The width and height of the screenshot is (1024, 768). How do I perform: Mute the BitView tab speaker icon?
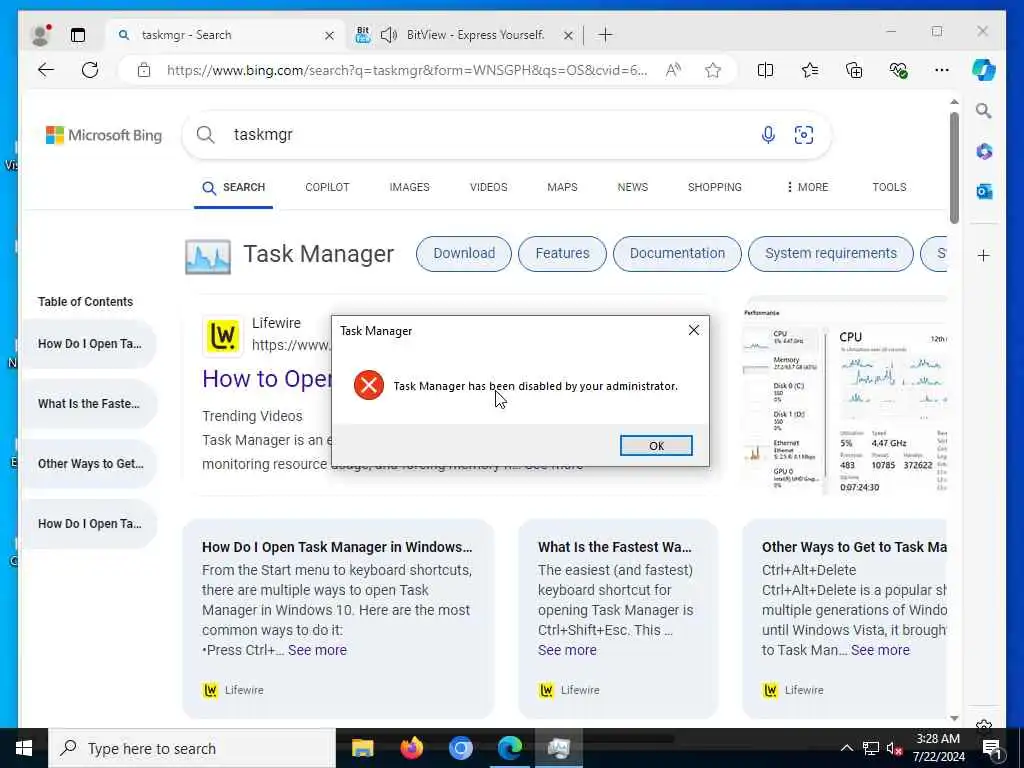pyautogui.click(x=389, y=35)
